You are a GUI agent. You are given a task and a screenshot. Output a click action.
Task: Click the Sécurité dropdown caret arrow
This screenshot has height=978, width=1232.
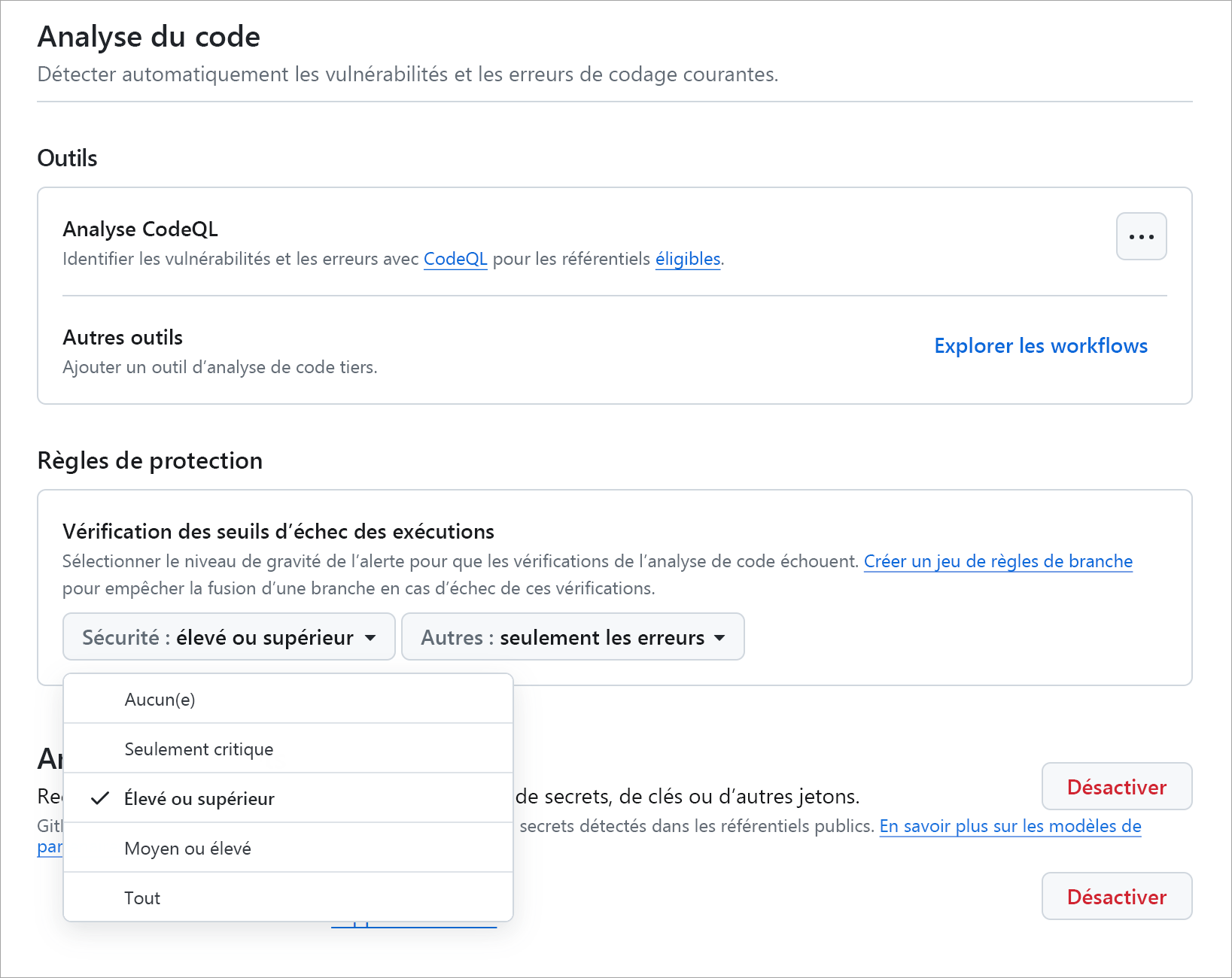coord(370,637)
